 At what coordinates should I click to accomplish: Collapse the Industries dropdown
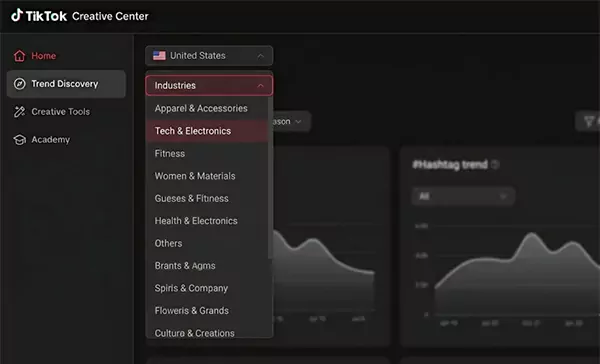point(209,85)
